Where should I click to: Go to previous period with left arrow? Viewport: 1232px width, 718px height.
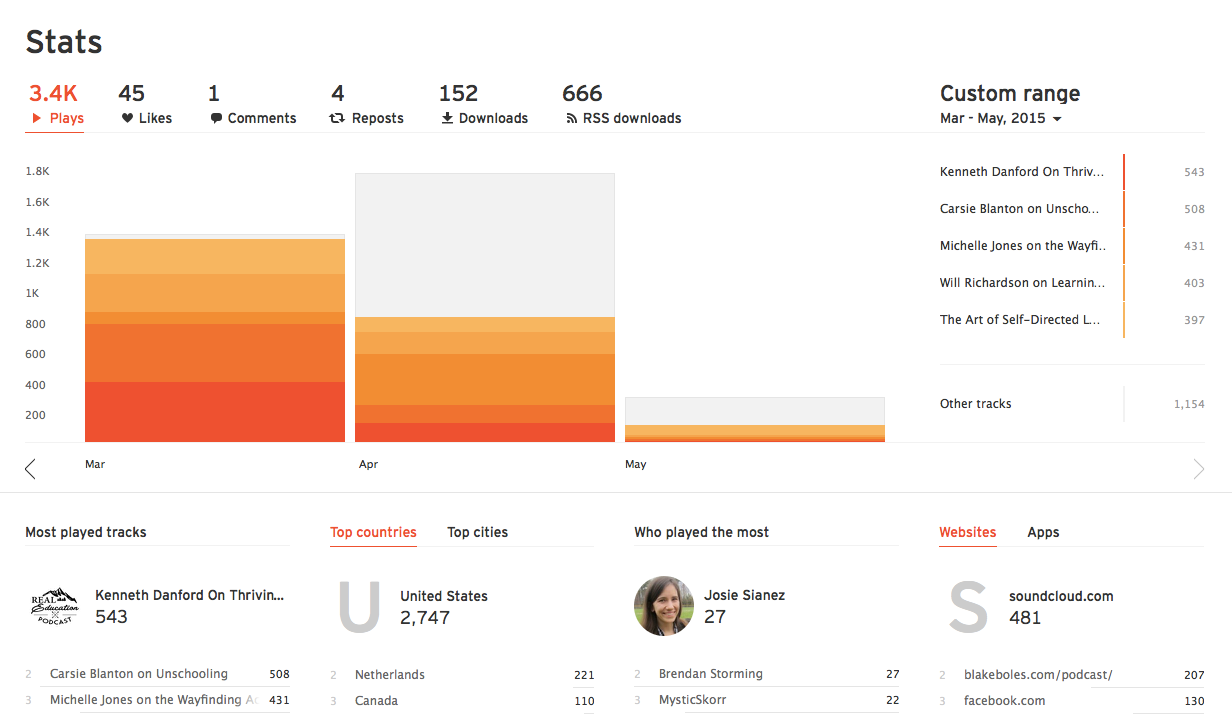[x=30, y=468]
